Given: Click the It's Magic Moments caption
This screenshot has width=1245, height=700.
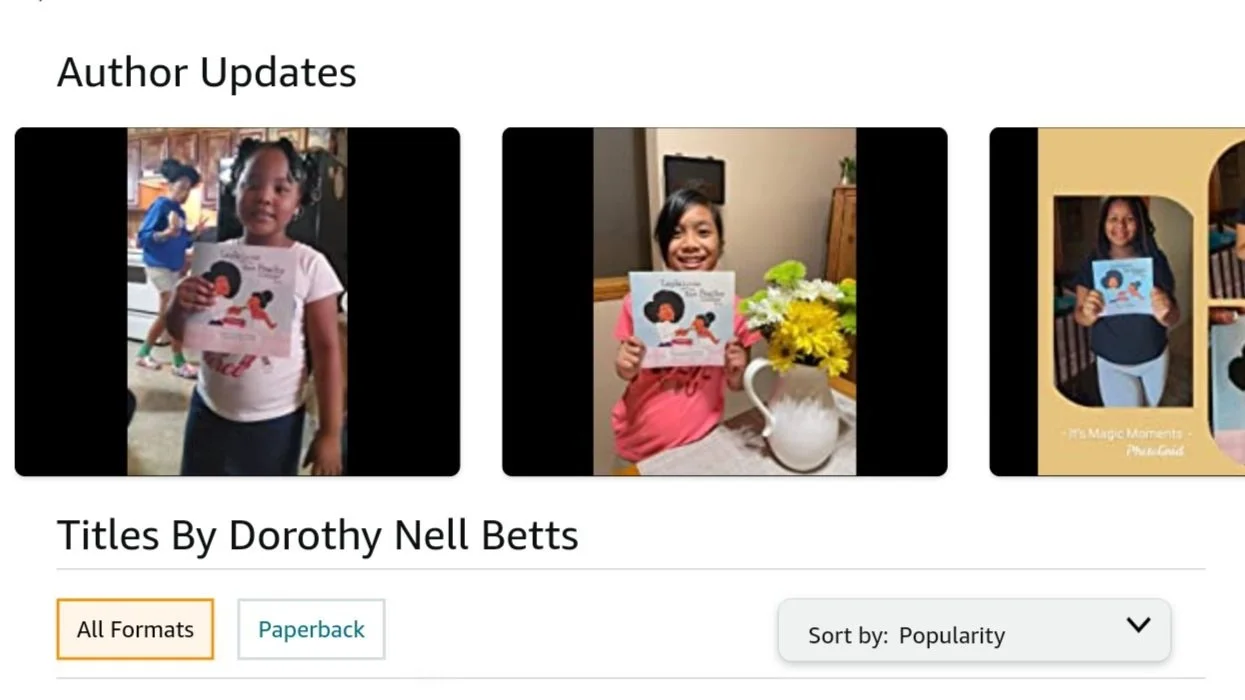Looking at the screenshot, I should 1125,434.
